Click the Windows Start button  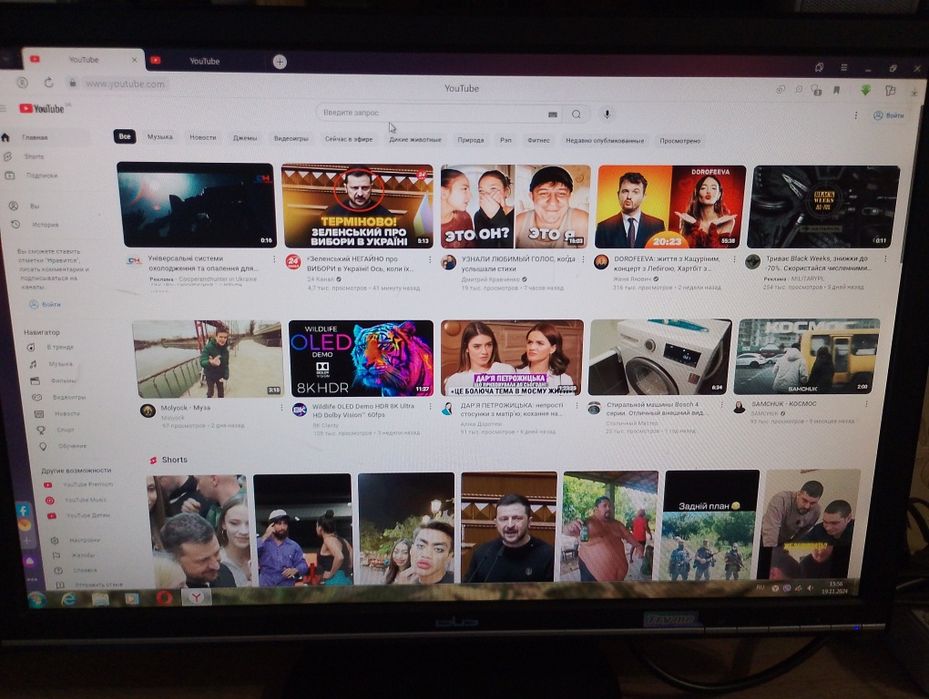click(37, 599)
